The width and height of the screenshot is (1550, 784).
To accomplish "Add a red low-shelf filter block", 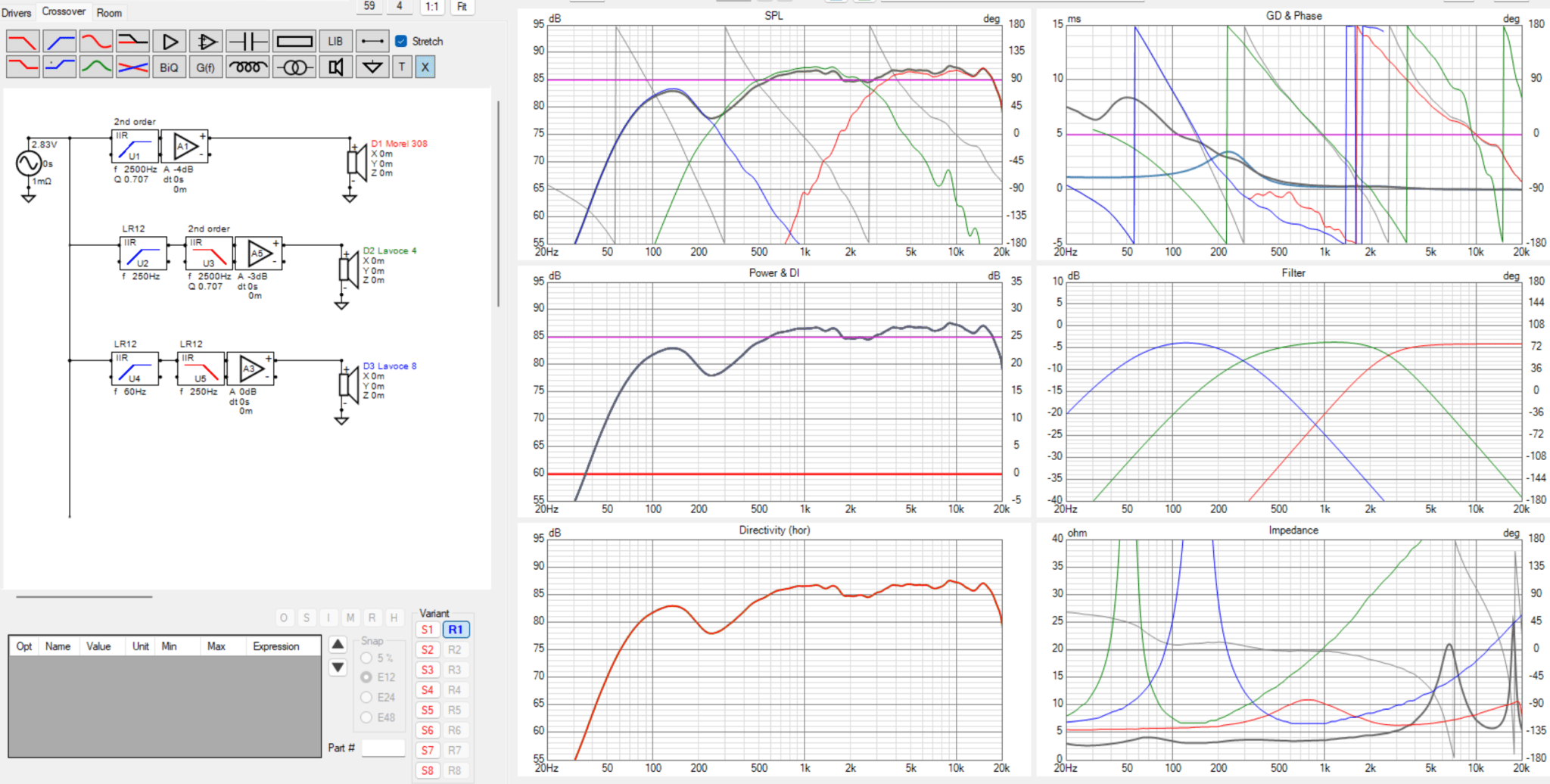I will [x=23, y=67].
